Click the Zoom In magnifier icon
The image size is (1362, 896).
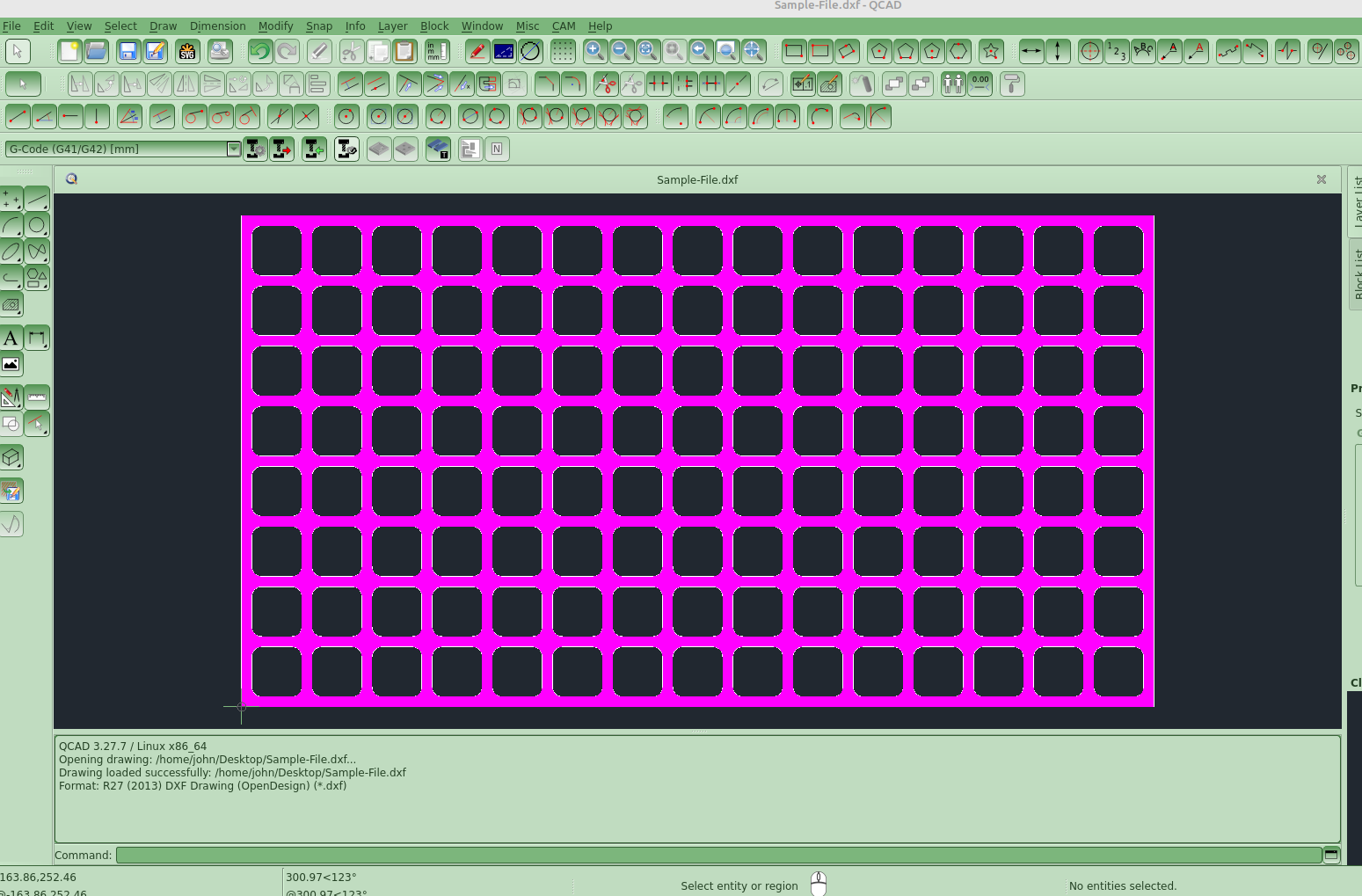tap(594, 51)
